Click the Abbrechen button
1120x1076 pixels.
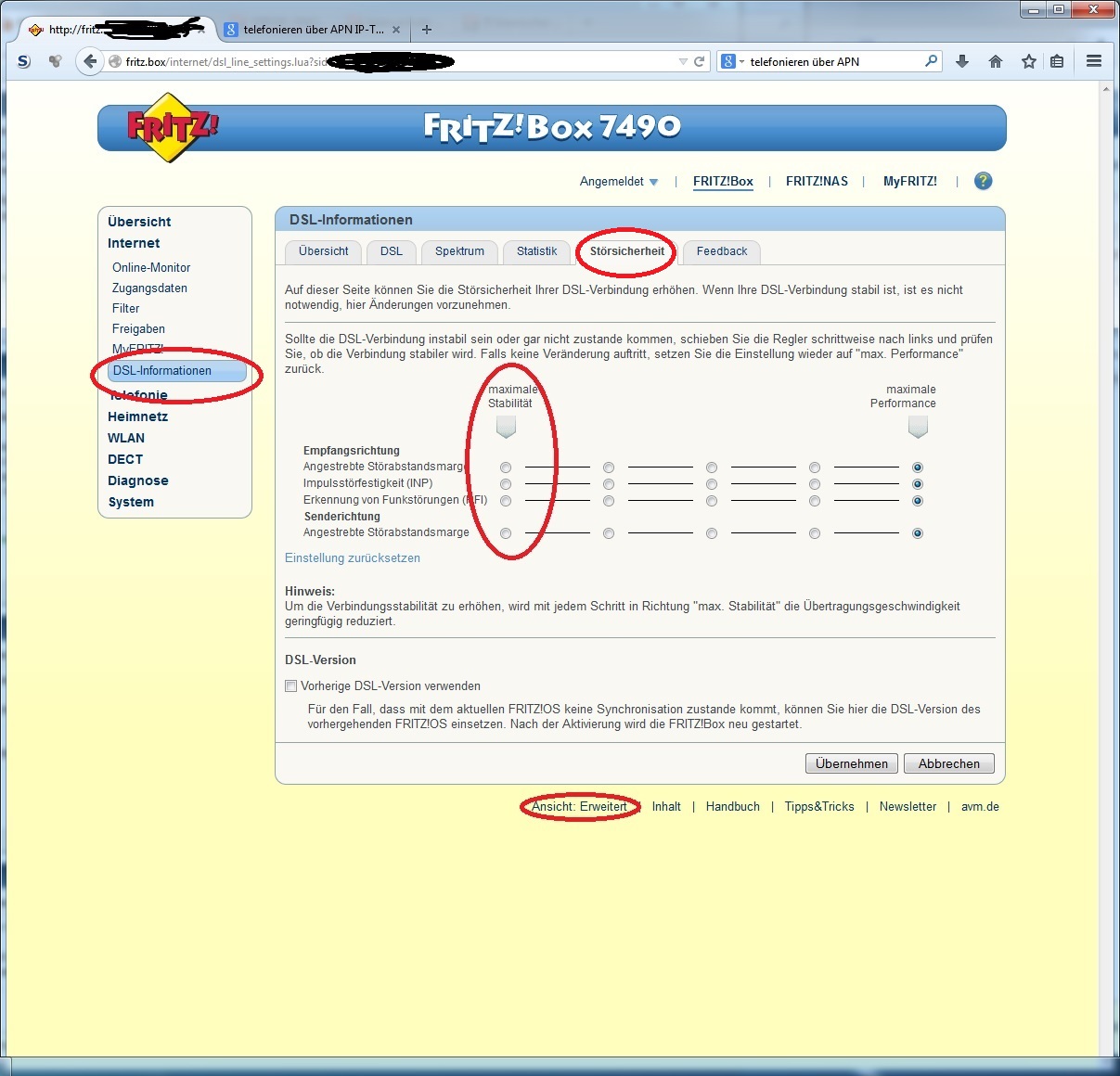[949, 763]
